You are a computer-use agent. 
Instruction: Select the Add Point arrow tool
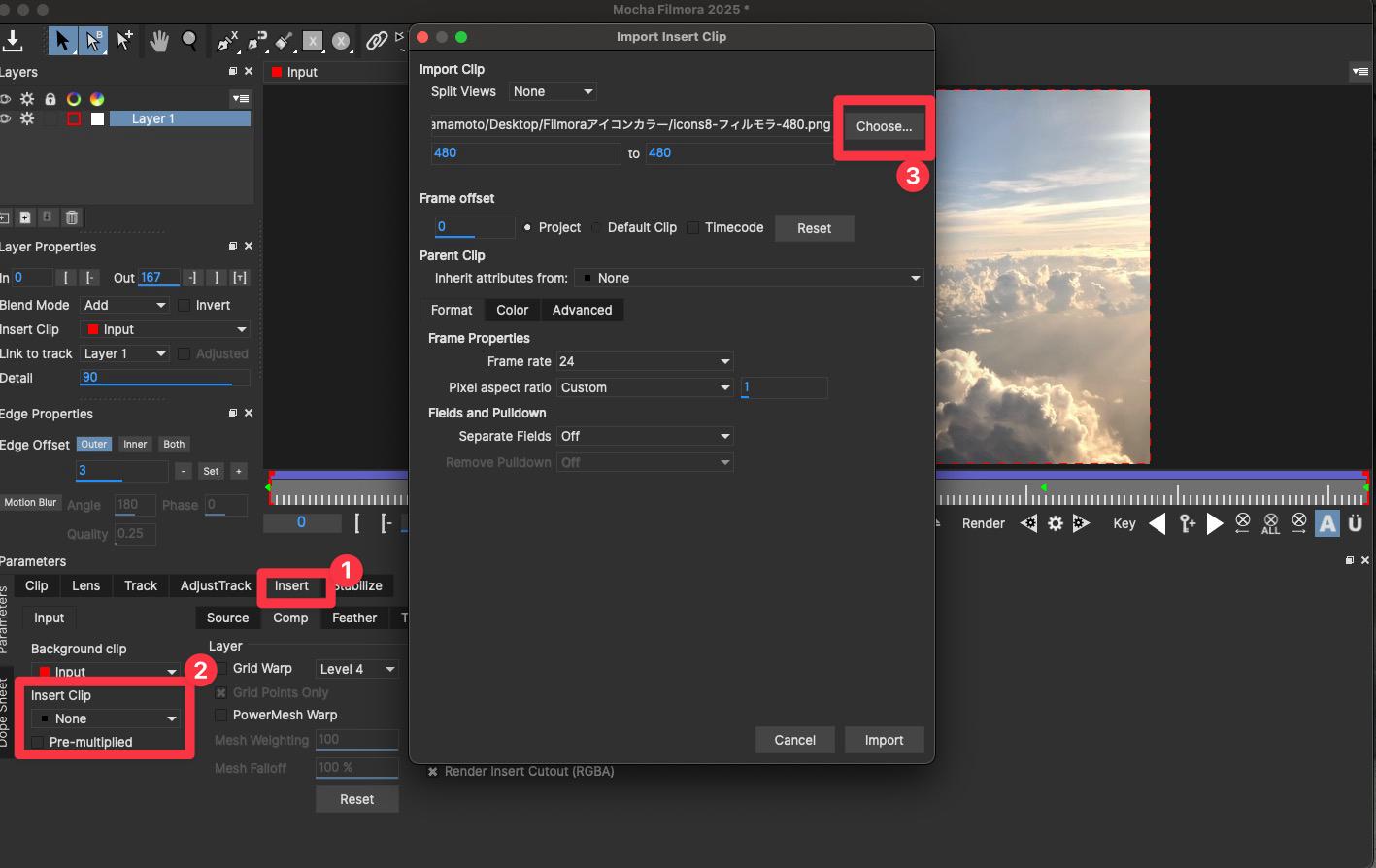(124, 41)
